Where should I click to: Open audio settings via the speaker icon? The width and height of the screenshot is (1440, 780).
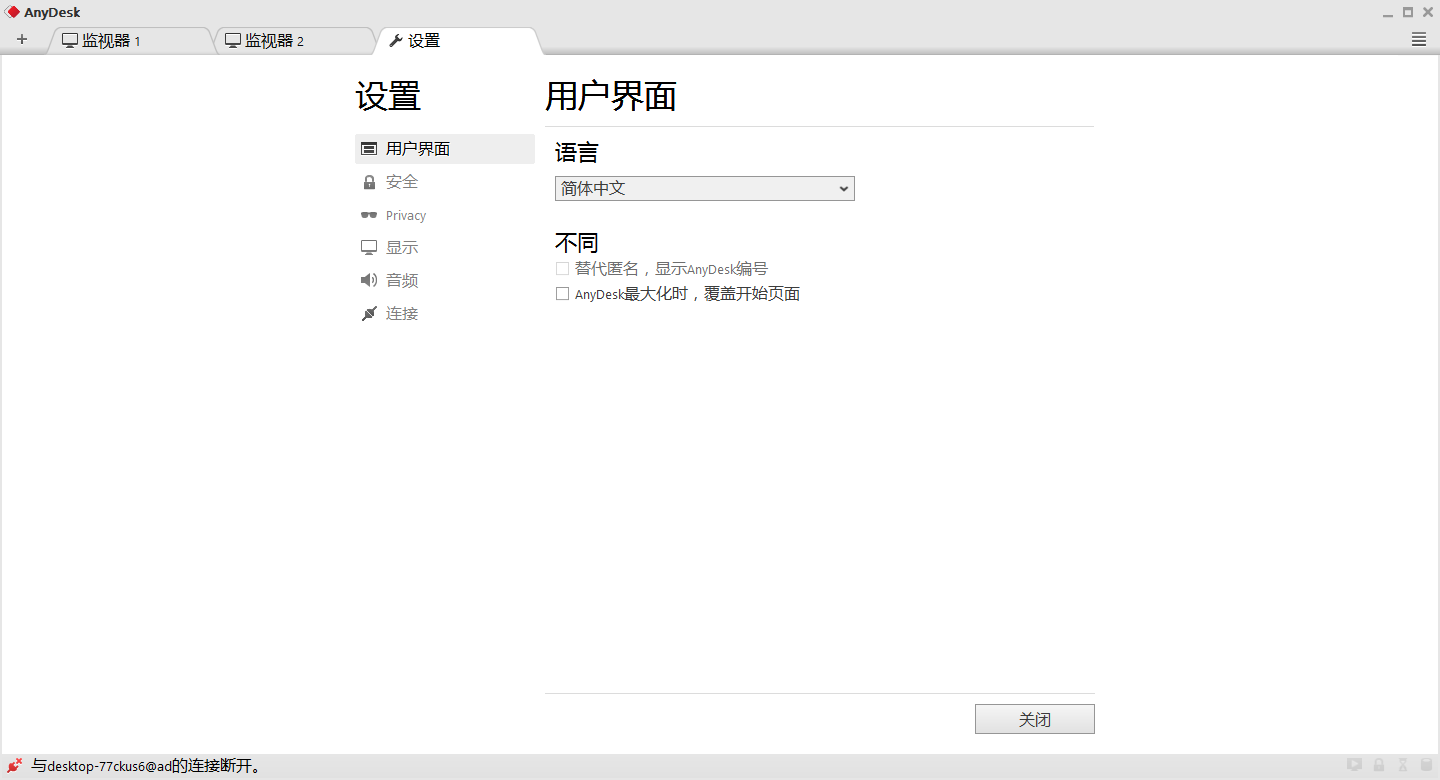[x=369, y=280]
